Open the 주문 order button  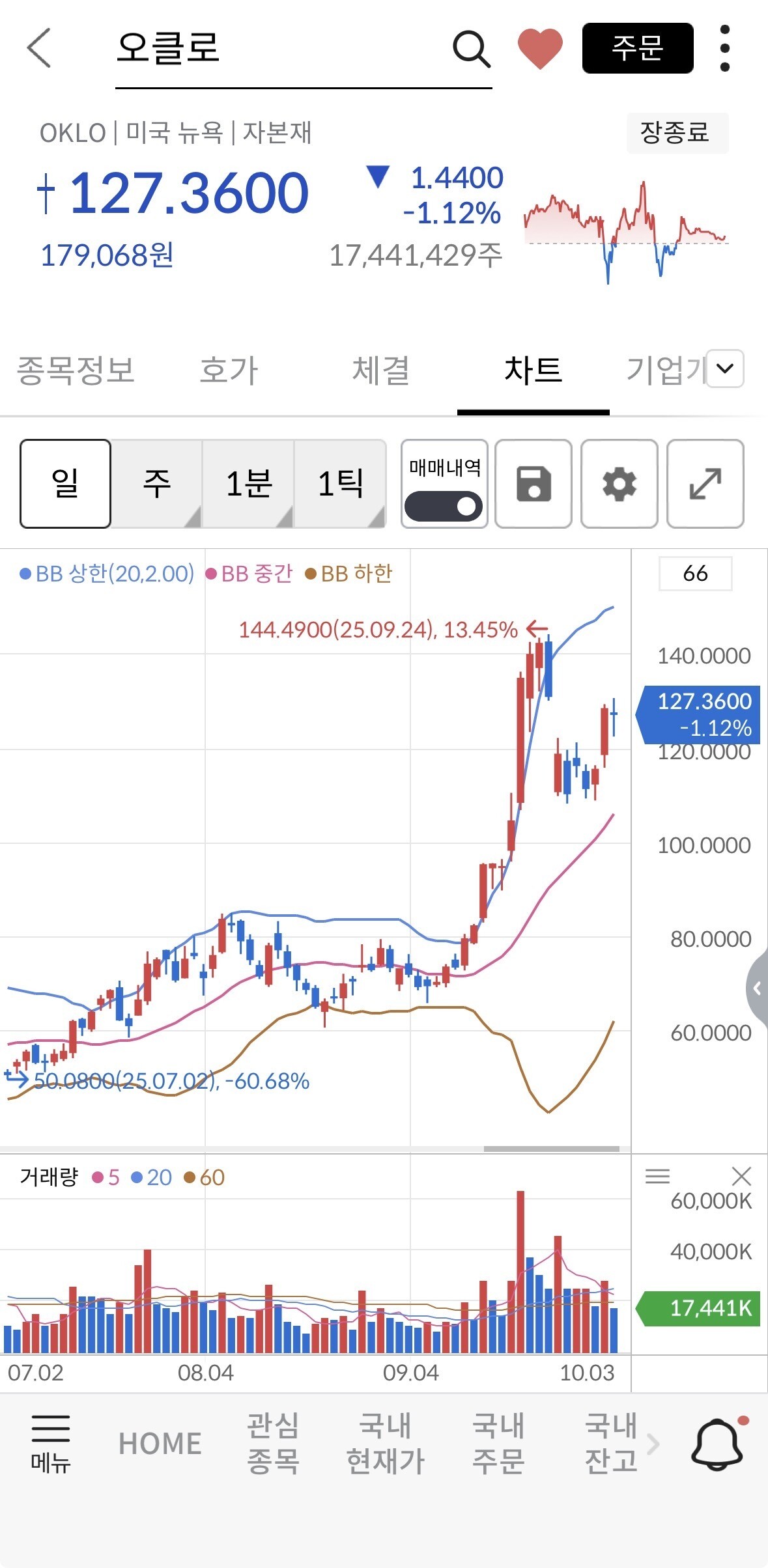[638, 48]
